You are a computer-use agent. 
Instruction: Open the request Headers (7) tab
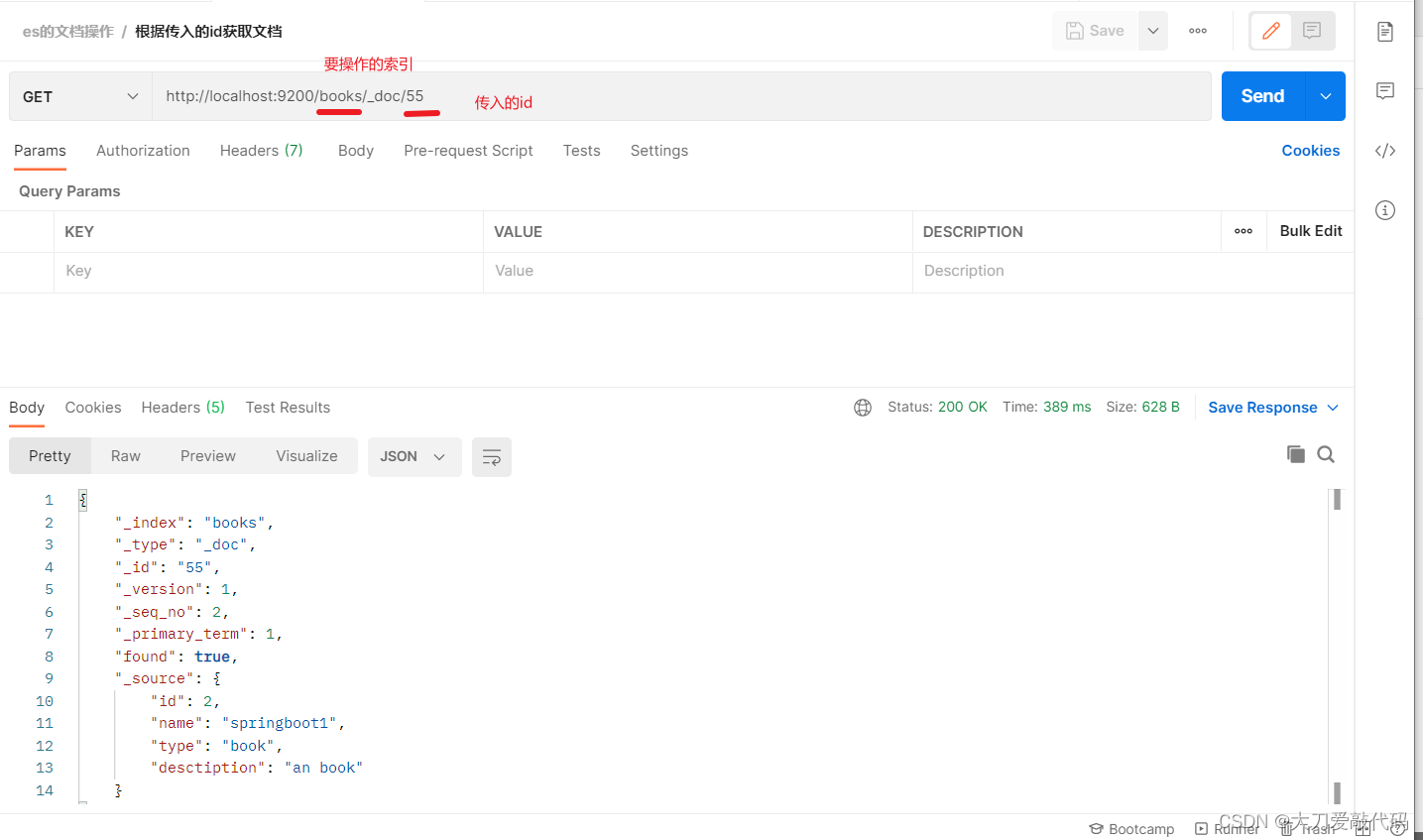point(262,151)
